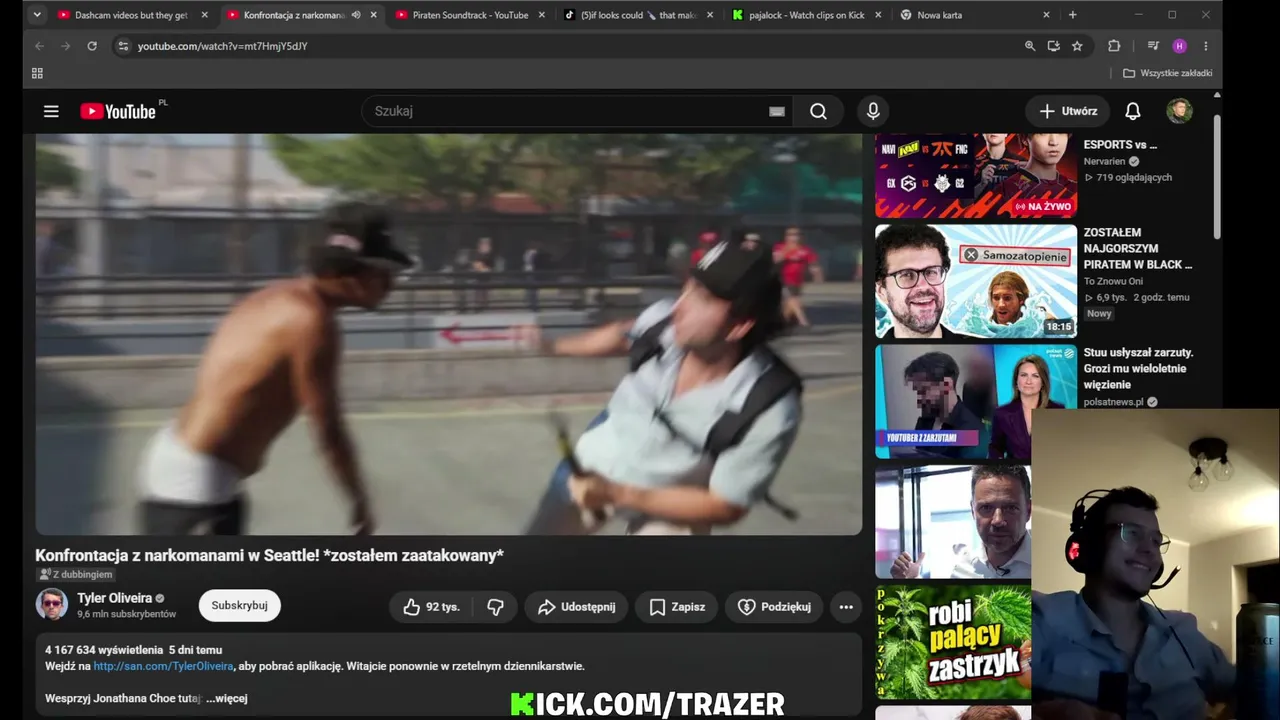The image size is (1280, 720).
Task: Go to the YouTube home logo
Action: [x=118, y=111]
